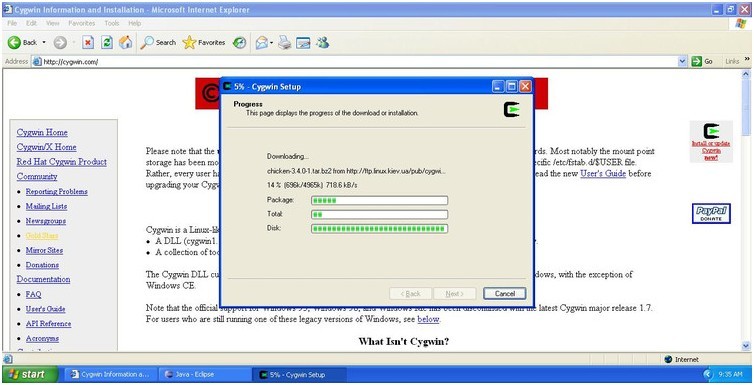Click the Stop loading icon

88,43
